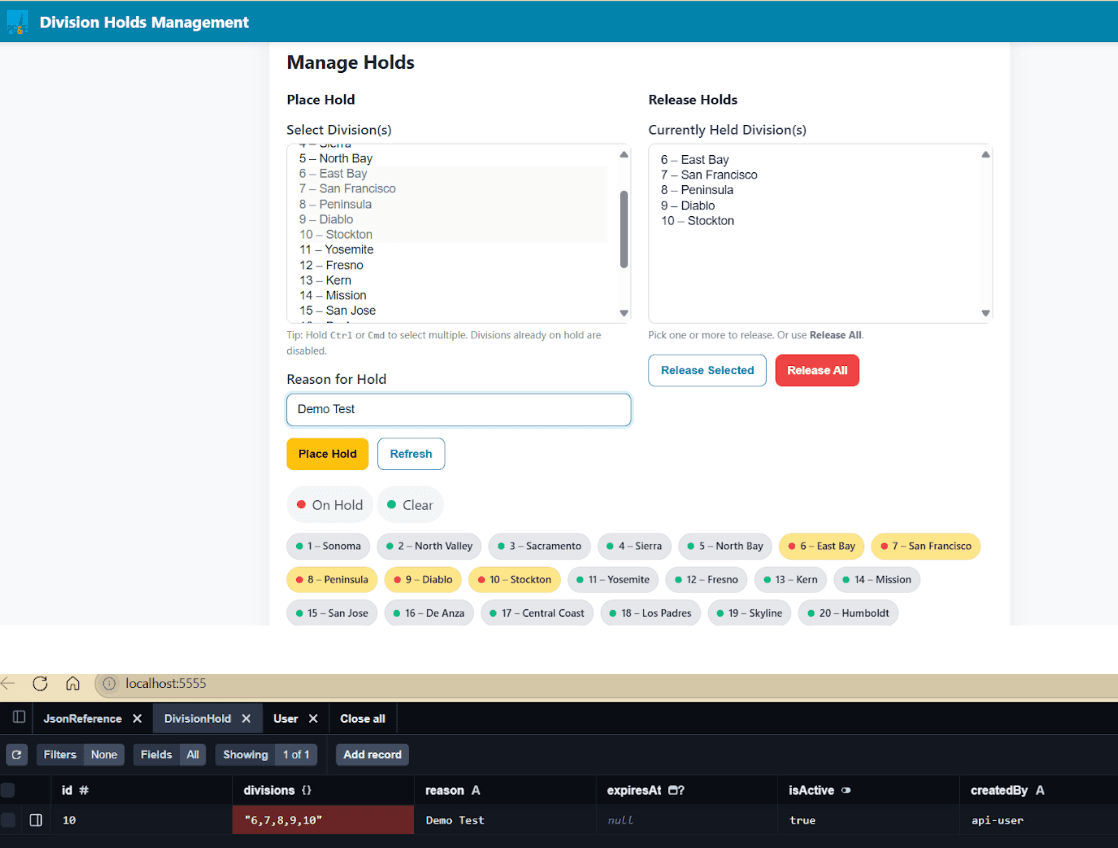Select 11 – Yosemite in division list

click(336, 250)
